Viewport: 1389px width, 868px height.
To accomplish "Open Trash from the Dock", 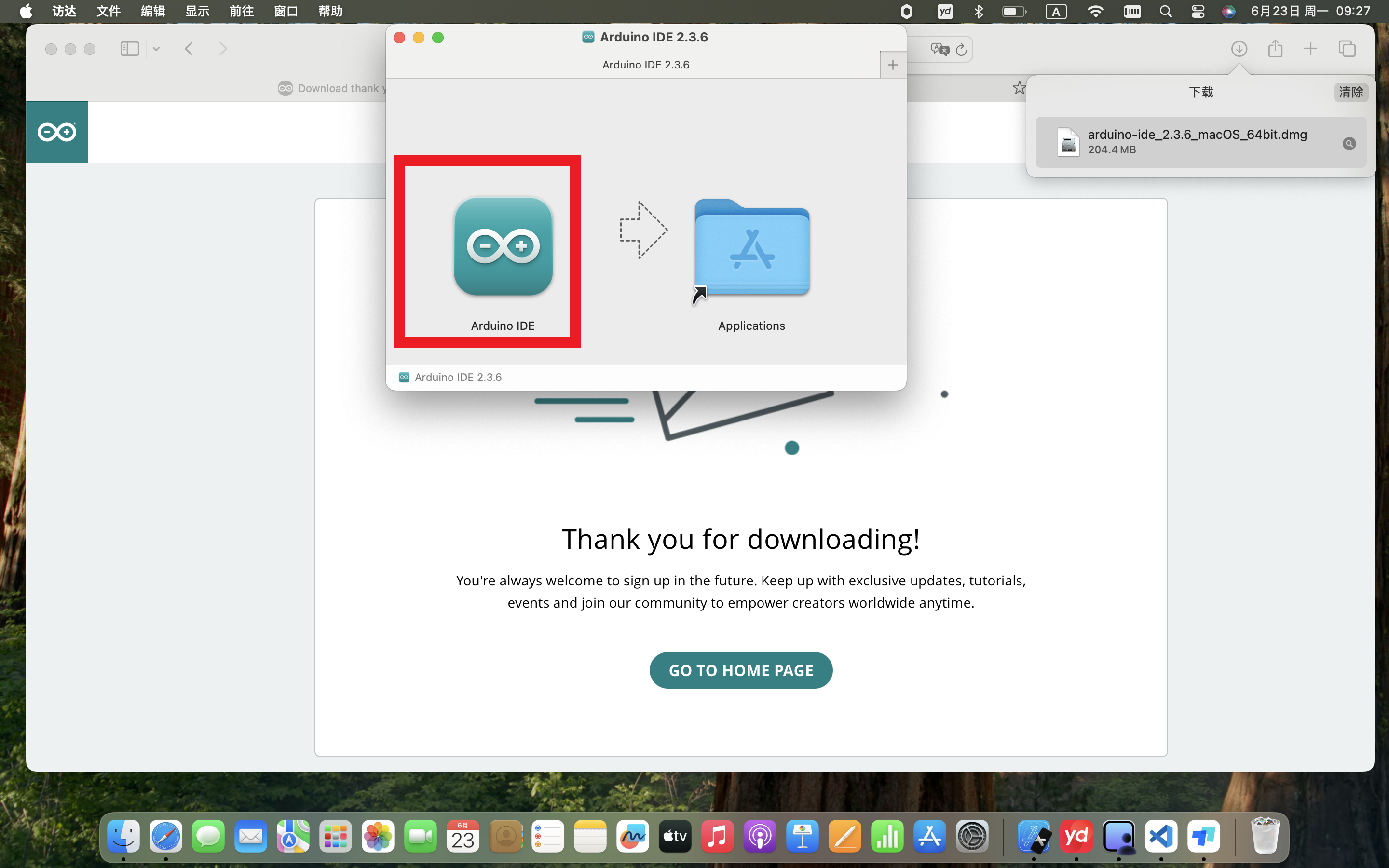I will 1265,837.
